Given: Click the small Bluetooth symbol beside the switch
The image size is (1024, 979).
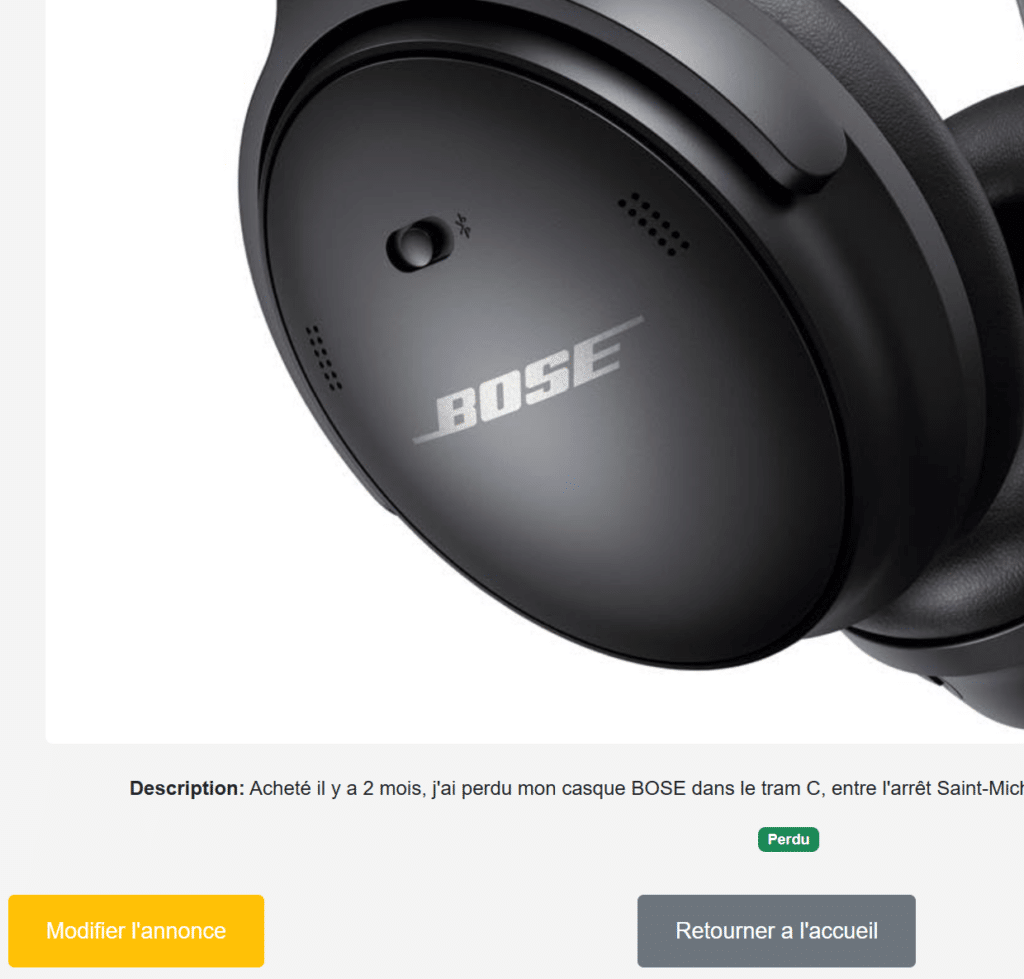Looking at the screenshot, I should (x=463, y=225).
